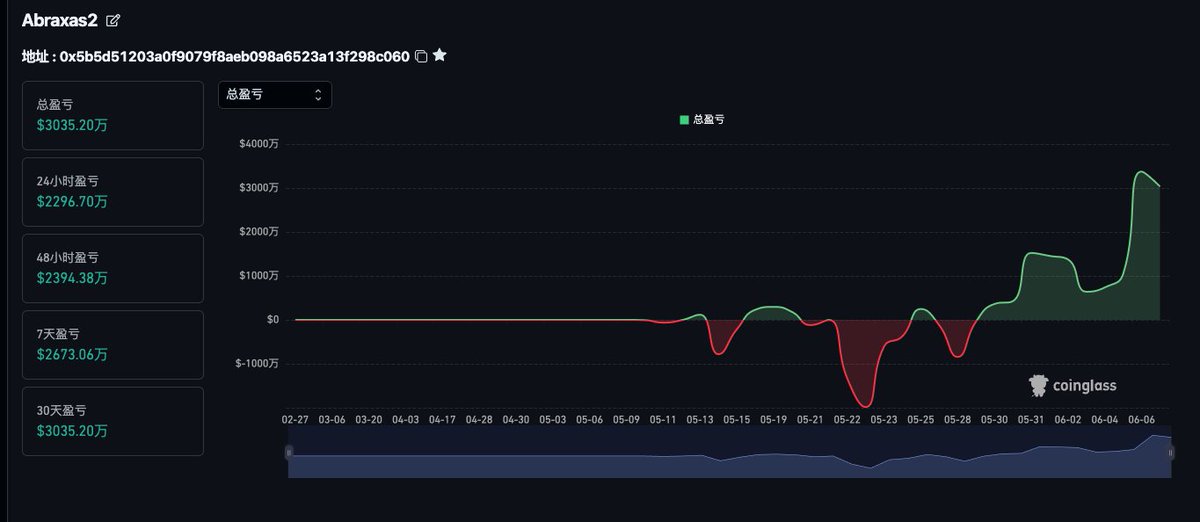Click the 02-27 date label
The height and width of the screenshot is (522, 1200).
[x=295, y=420]
